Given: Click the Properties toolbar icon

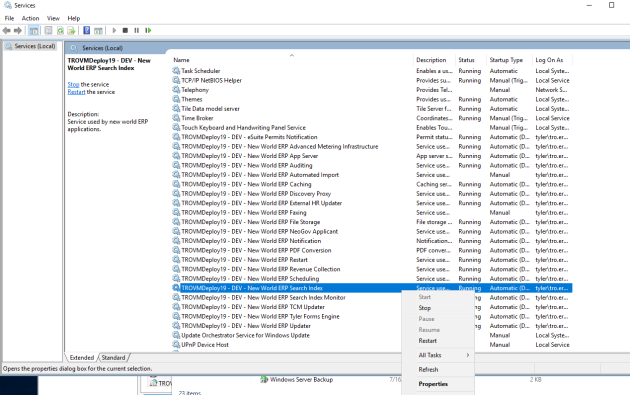Looking at the screenshot, I should pos(48,31).
